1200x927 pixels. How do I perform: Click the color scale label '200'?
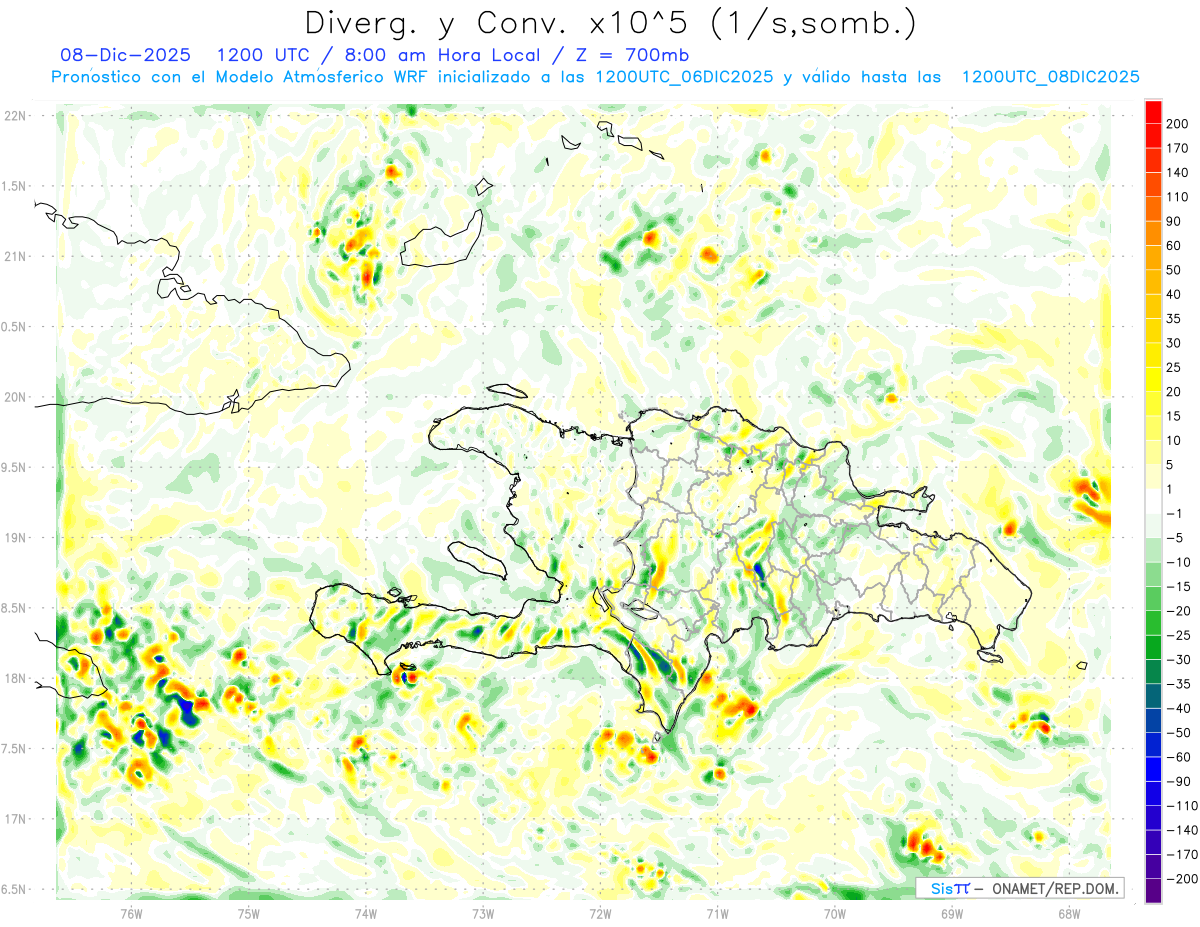(1177, 123)
